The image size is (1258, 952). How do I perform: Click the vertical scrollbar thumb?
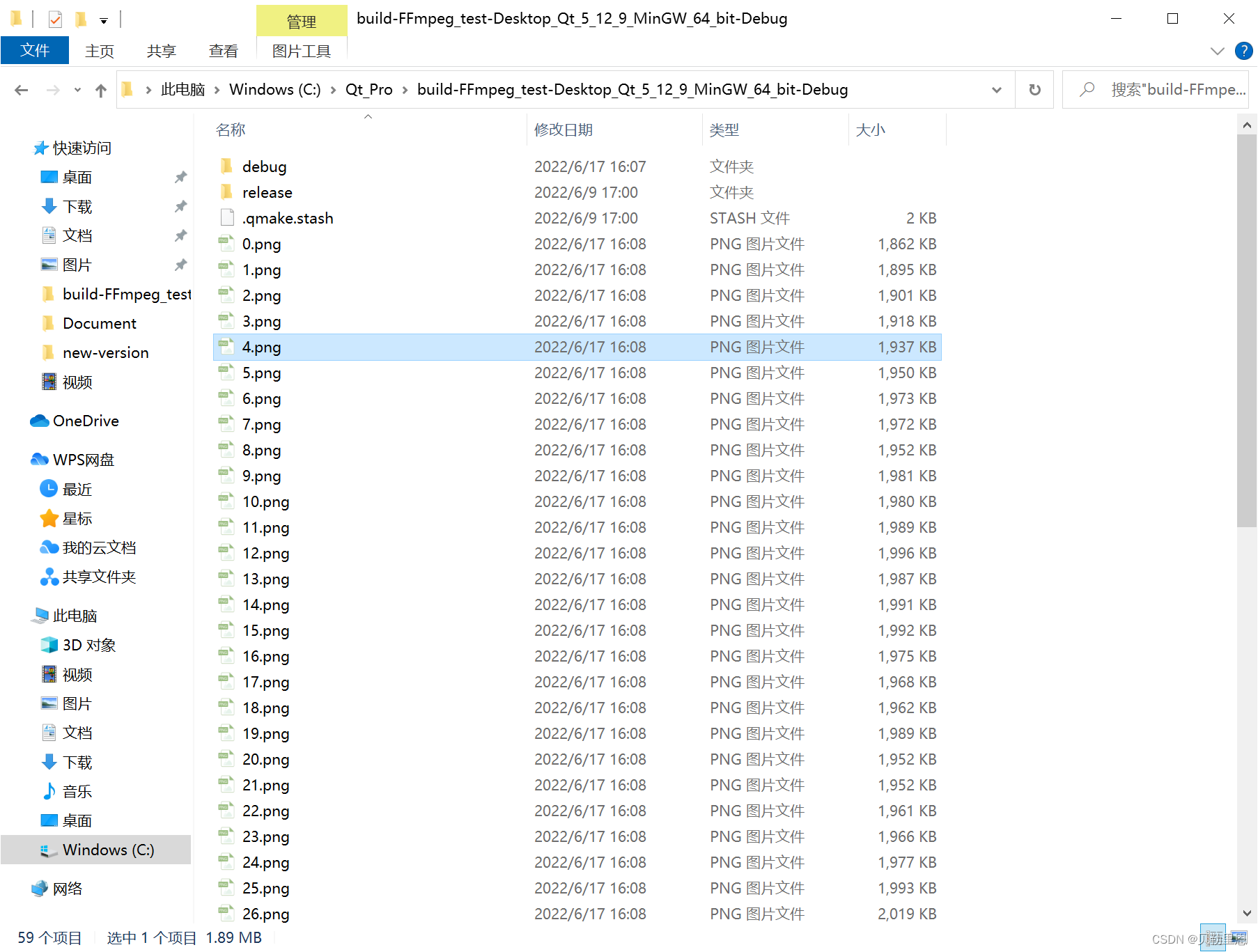click(1247, 331)
